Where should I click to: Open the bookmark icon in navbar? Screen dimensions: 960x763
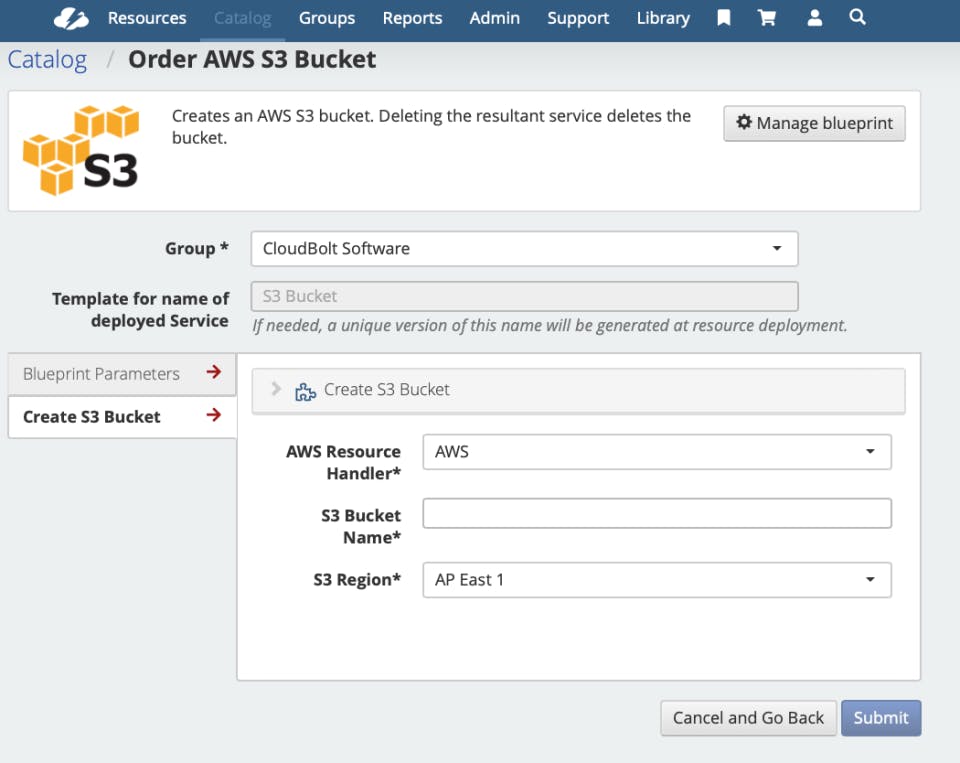pos(724,18)
